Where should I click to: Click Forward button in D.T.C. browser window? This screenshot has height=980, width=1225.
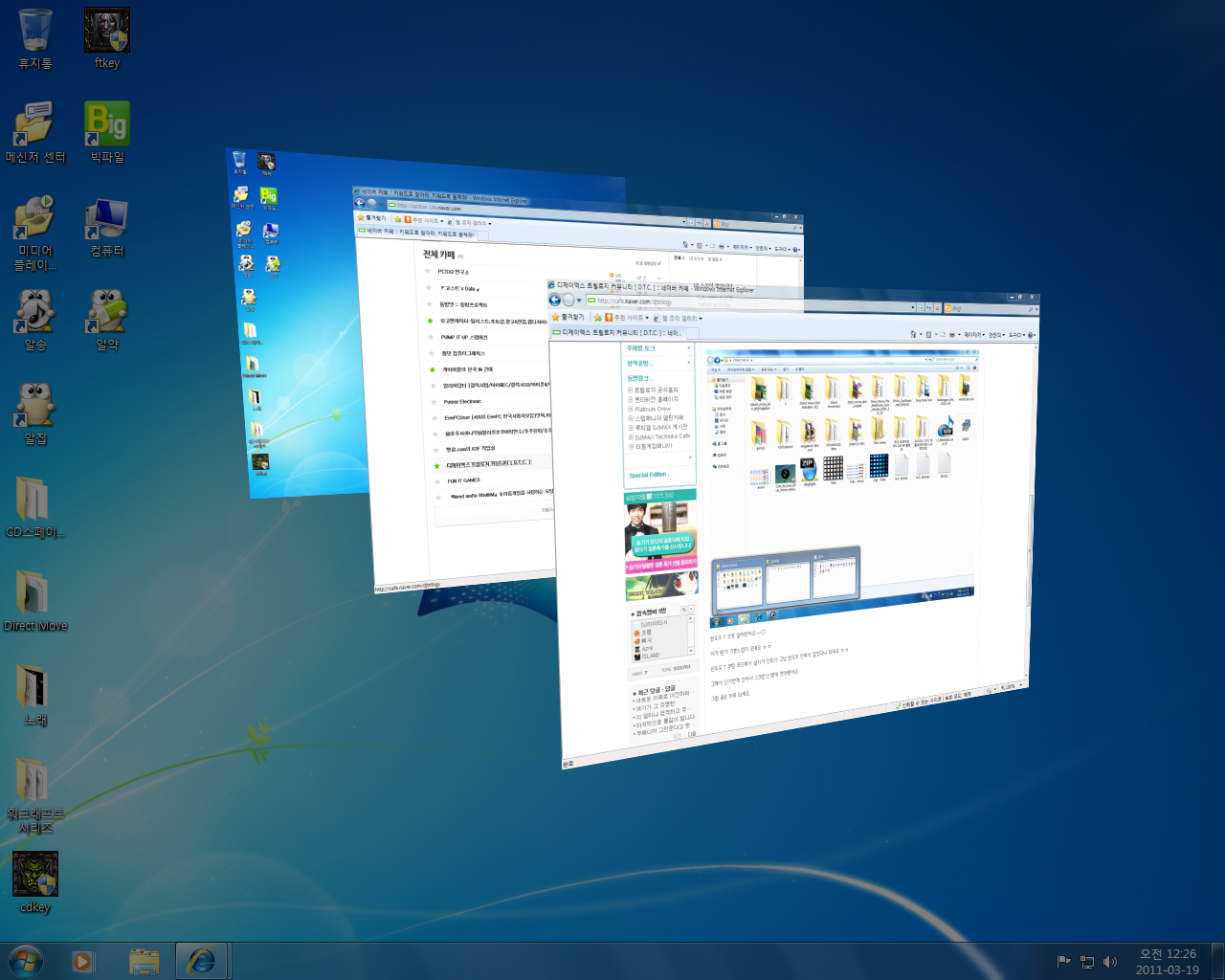(568, 300)
